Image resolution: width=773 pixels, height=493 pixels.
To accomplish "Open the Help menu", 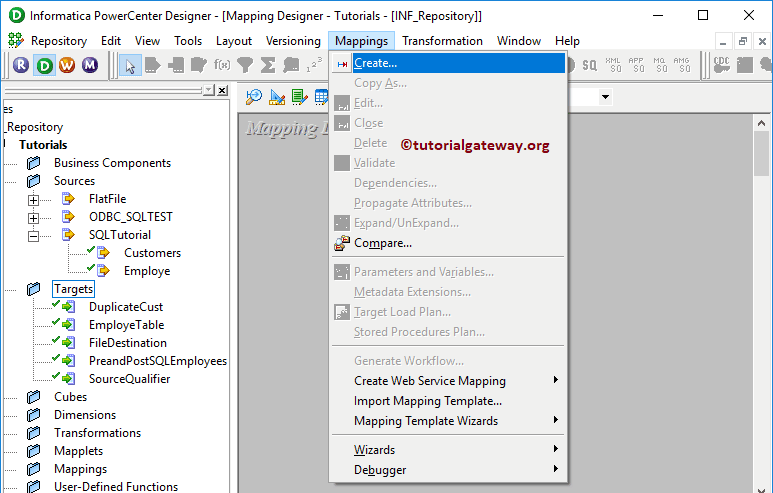I will click(567, 41).
